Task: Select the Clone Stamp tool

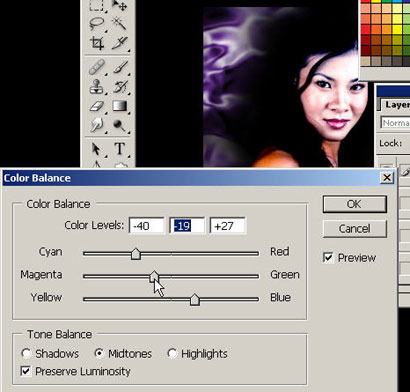Action: (x=97, y=86)
